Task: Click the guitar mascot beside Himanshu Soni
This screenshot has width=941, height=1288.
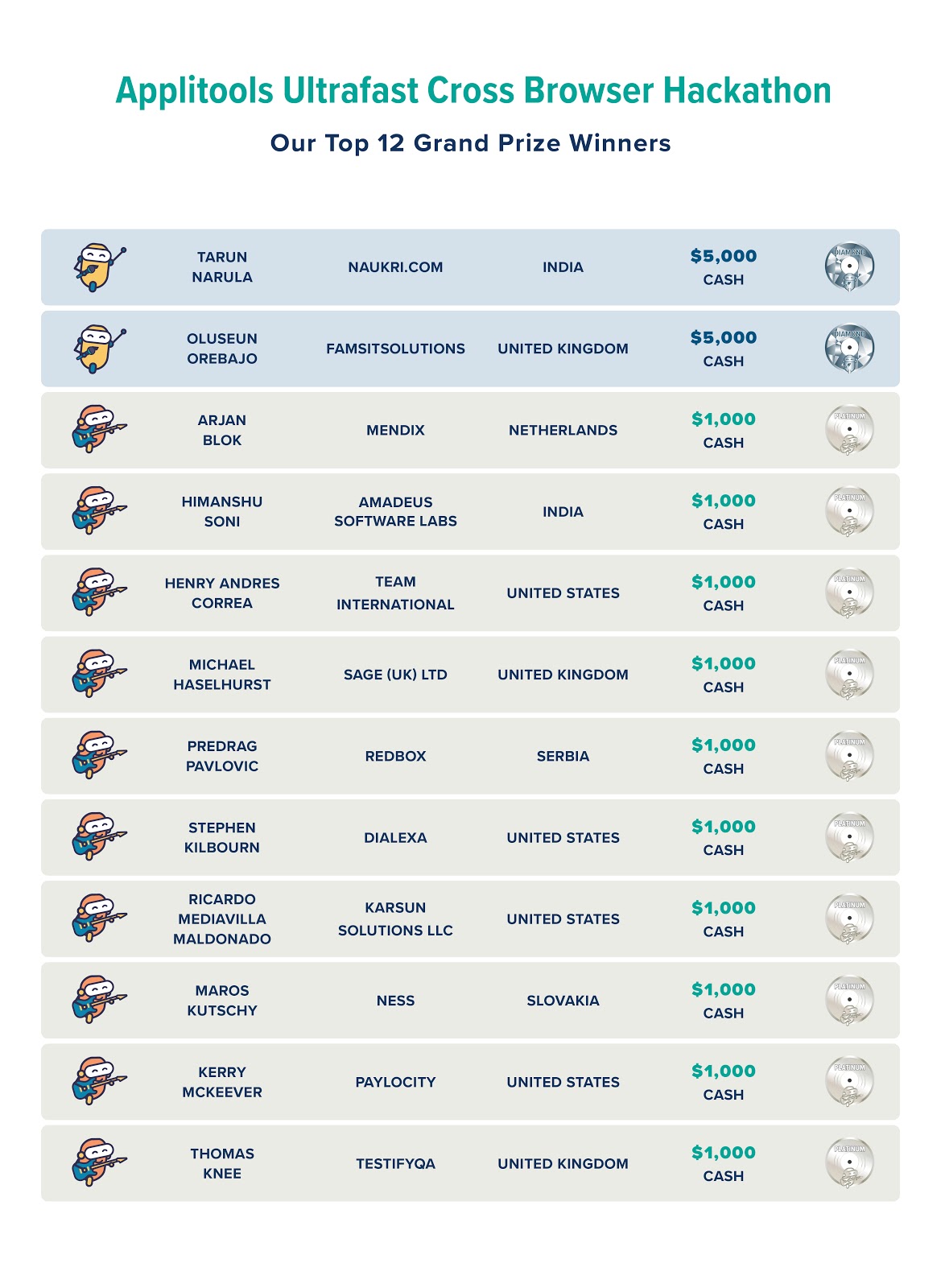Action: click(x=97, y=511)
